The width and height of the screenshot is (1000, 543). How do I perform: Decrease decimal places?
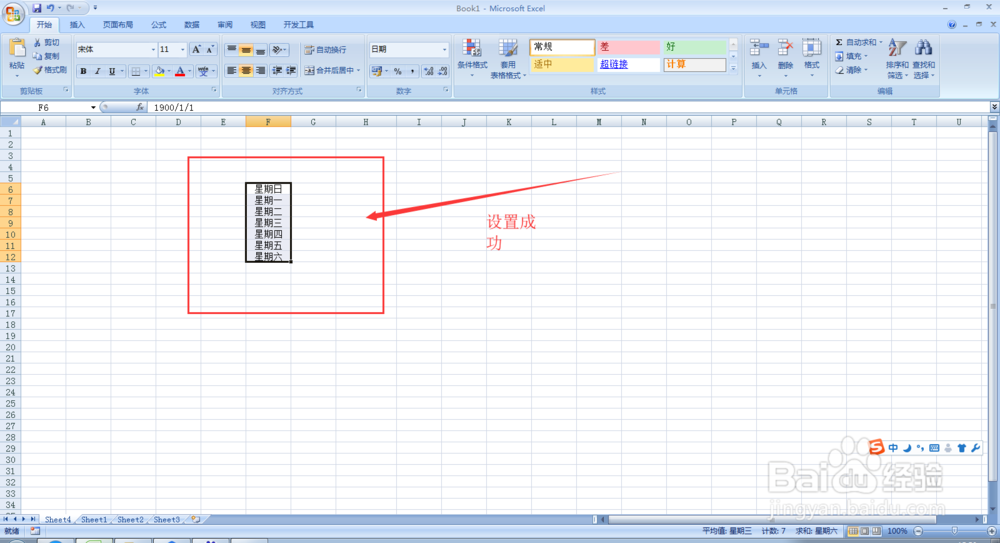pyautogui.click(x=443, y=71)
